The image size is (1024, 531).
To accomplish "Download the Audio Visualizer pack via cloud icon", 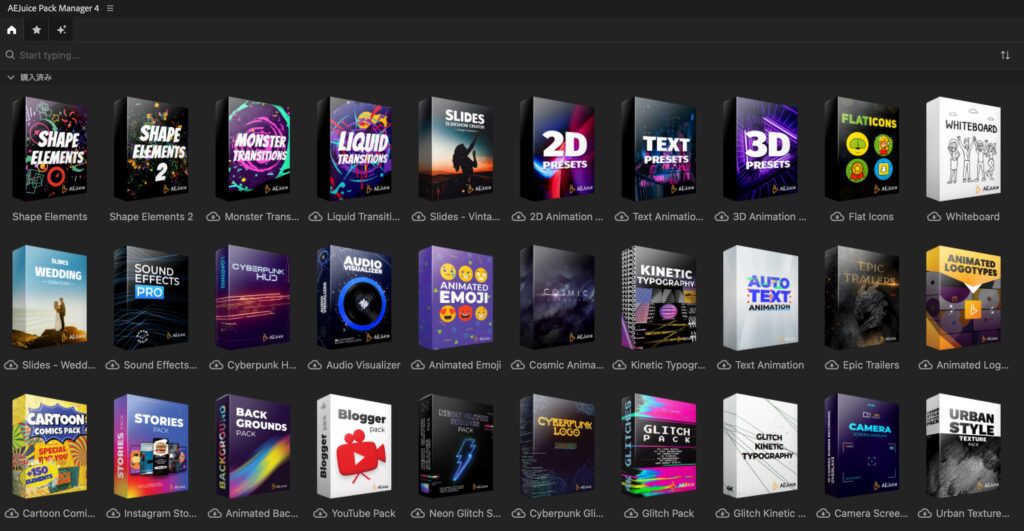I will (315, 366).
